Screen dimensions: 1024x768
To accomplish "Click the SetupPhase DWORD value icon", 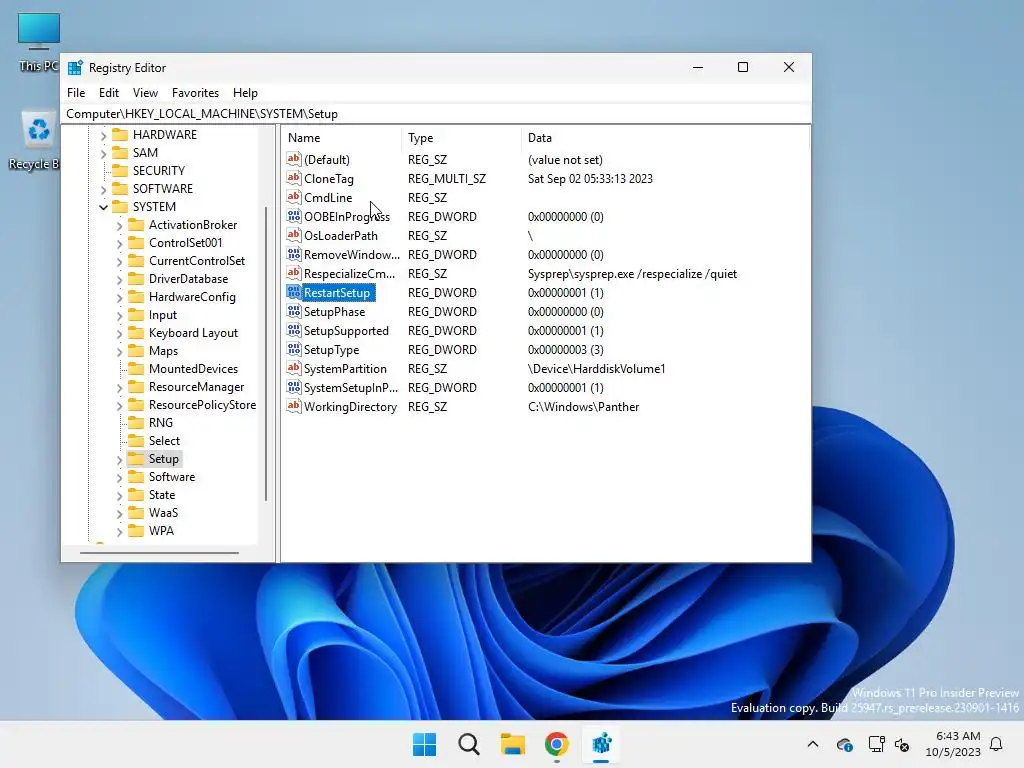I will click(x=294, y=312).
